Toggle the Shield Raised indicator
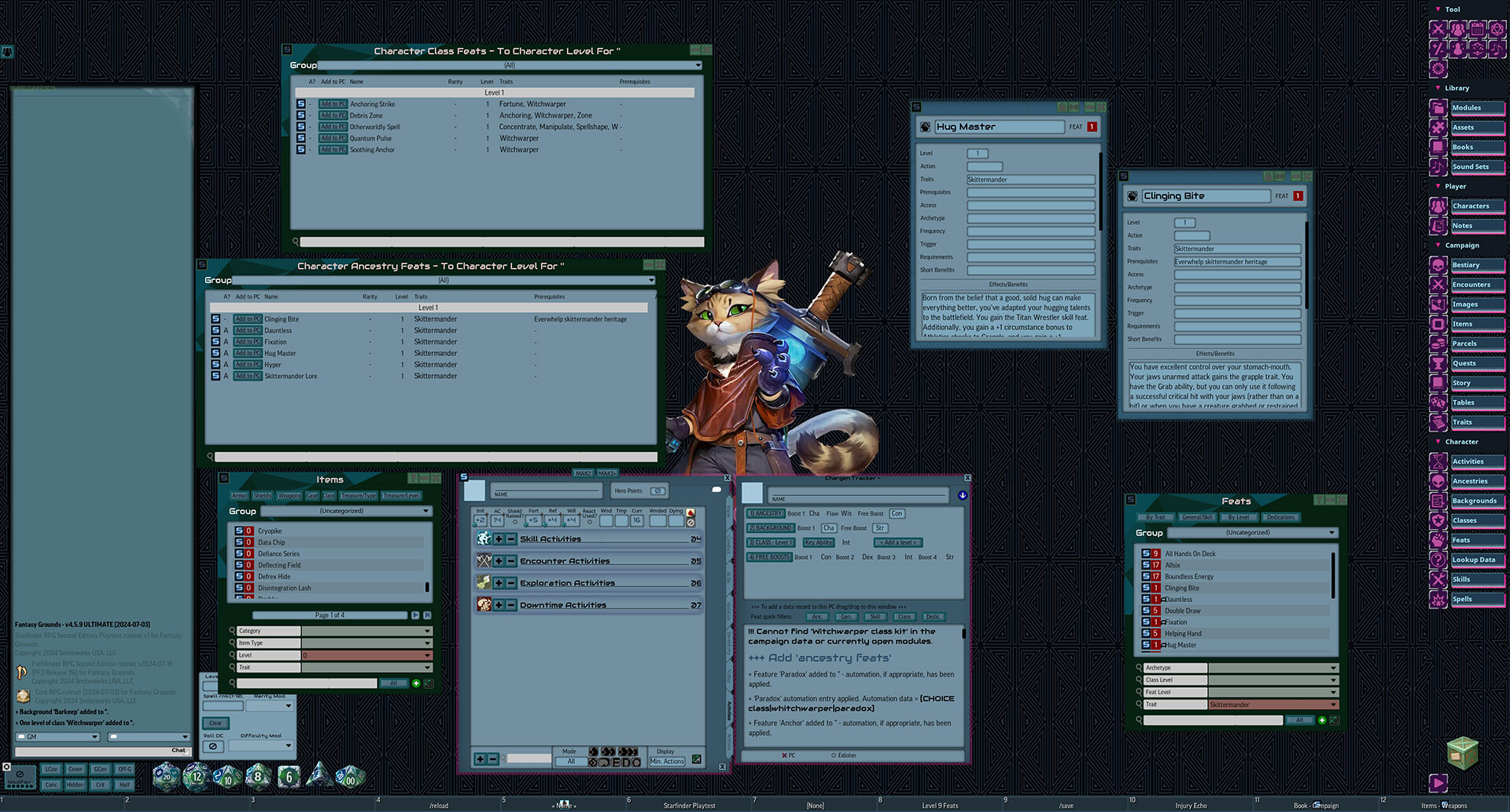This screenshot has width=1510, height=812. point(515,522)
